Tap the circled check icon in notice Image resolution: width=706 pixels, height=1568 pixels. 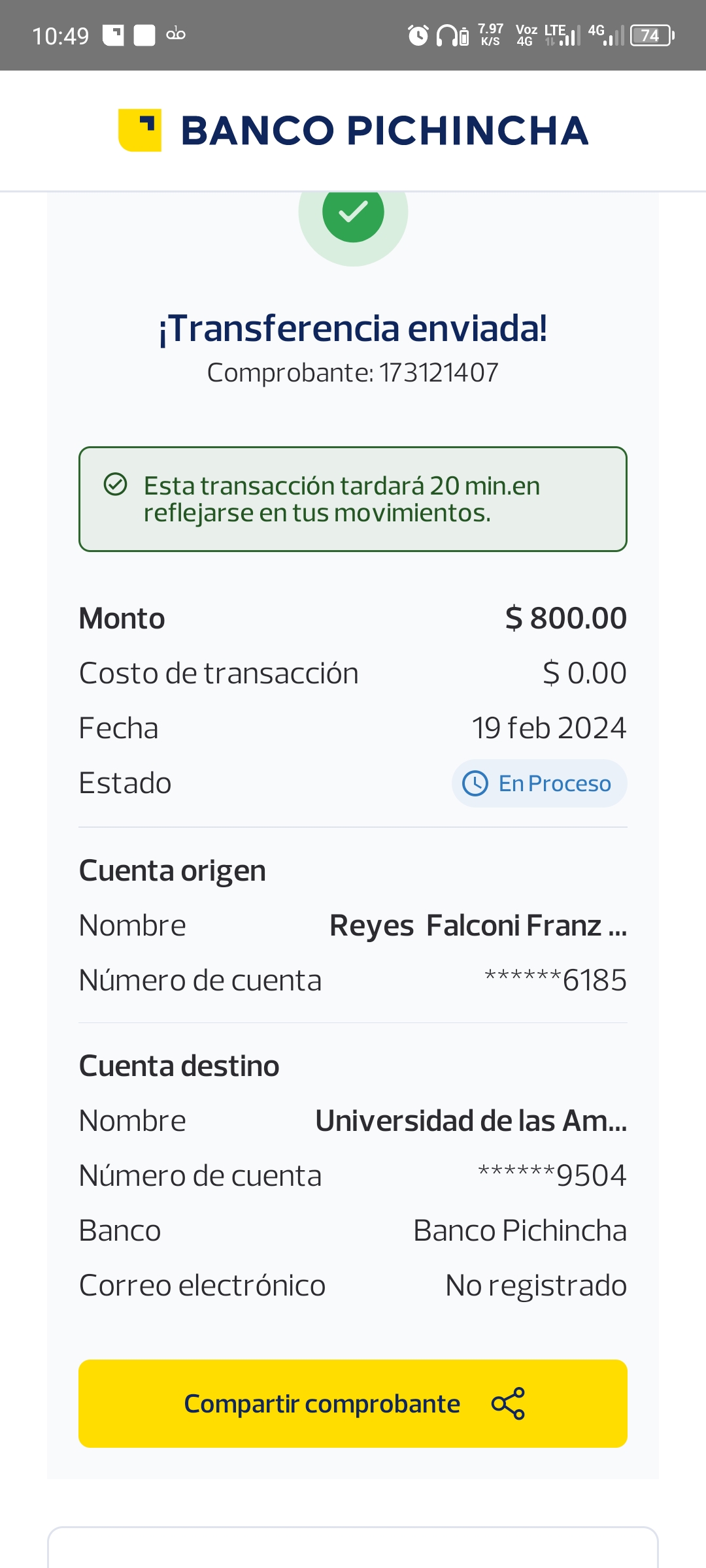coord(116,485)
